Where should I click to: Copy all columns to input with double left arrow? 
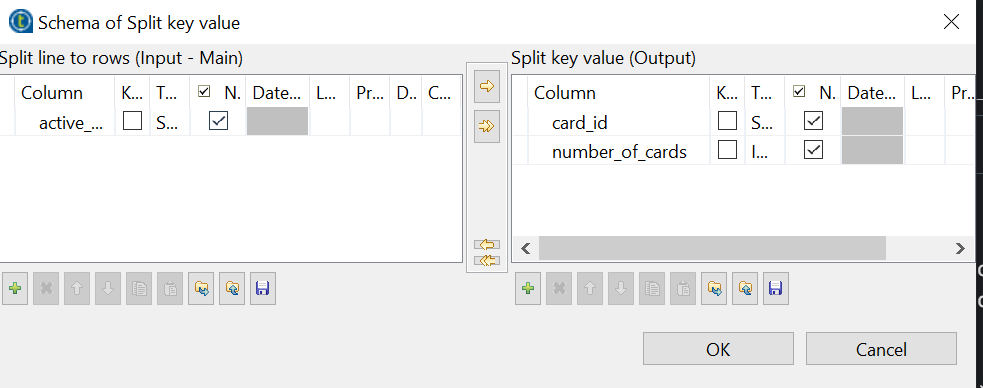pyautogui.click(x=486, y=260)
